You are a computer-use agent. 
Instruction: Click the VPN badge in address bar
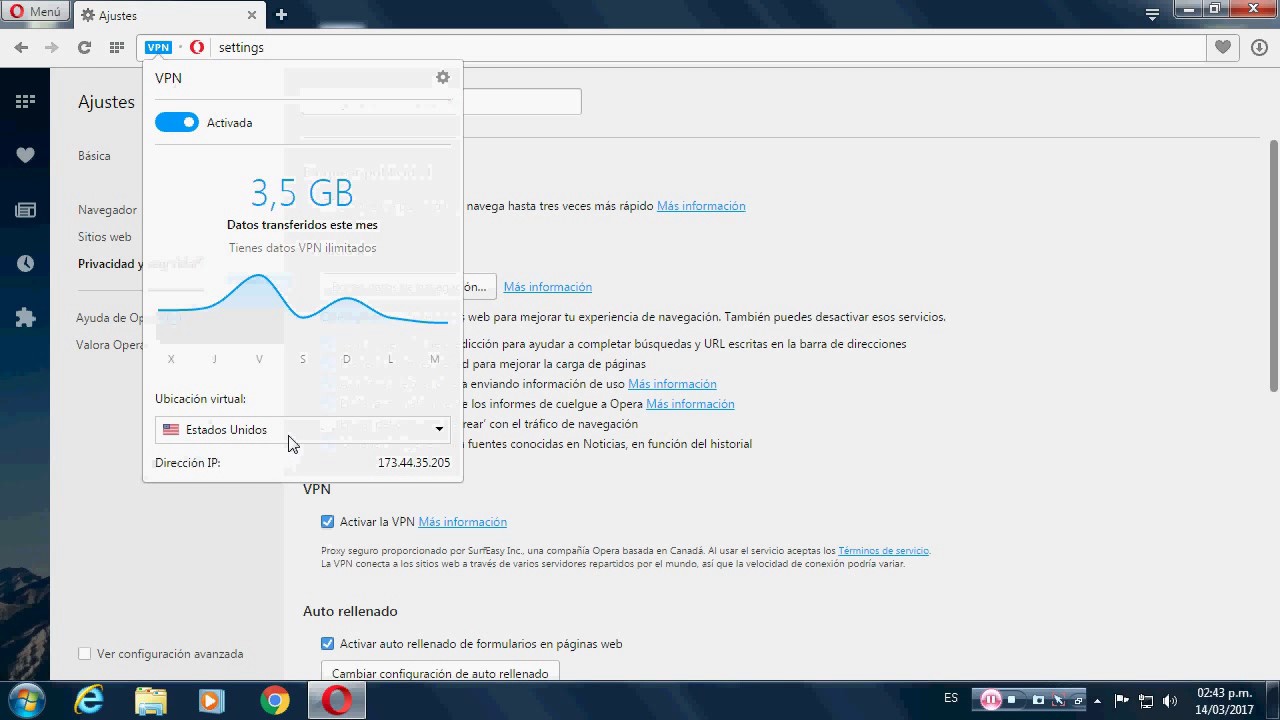point(158,47)
